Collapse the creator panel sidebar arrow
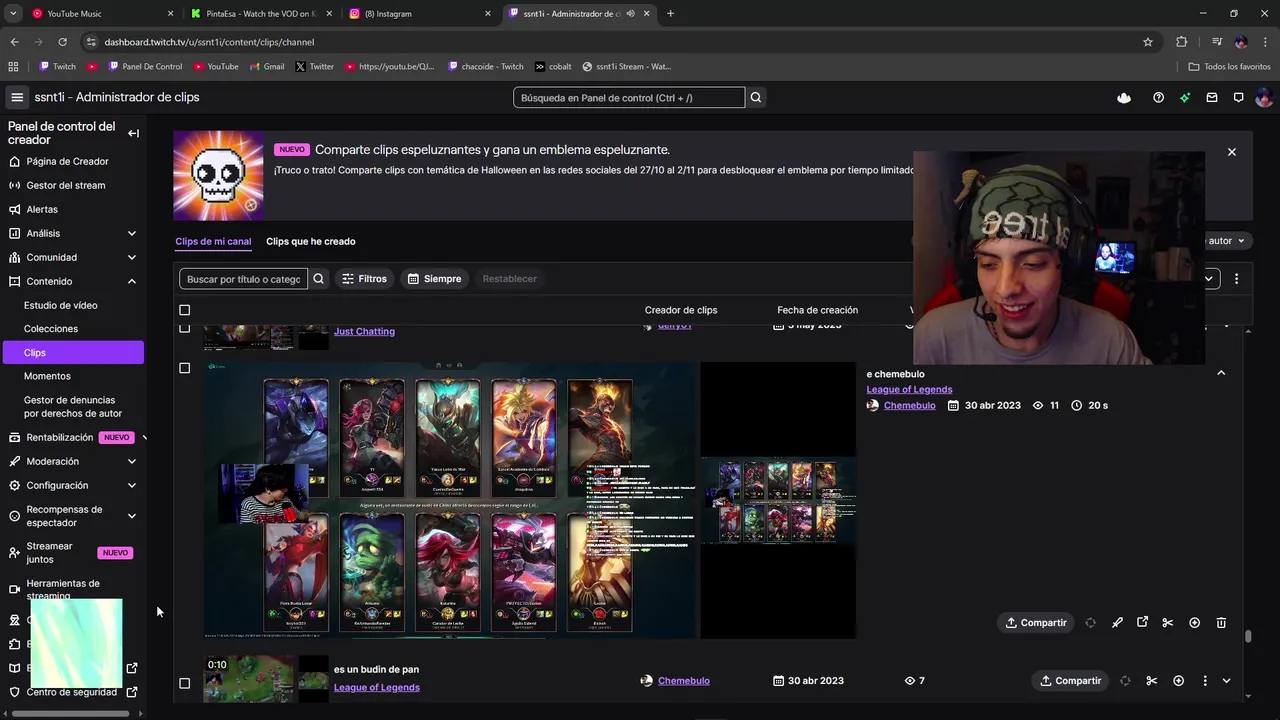 133,133
